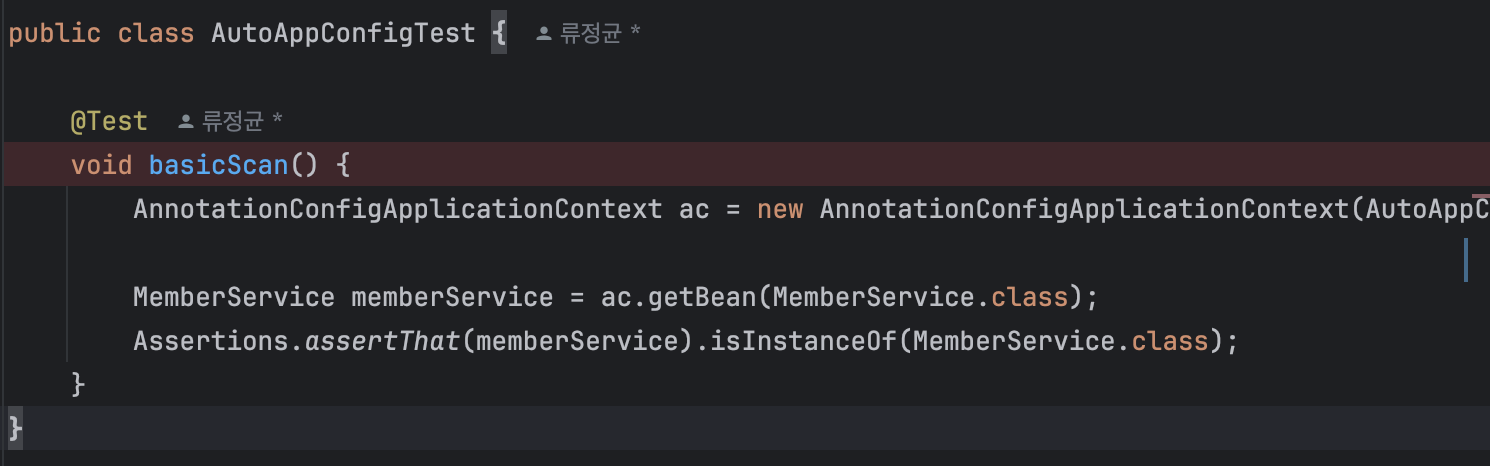Select the ac variable in the declaration
Viewport: 1490px width, 466px height.
coord(694,209)
